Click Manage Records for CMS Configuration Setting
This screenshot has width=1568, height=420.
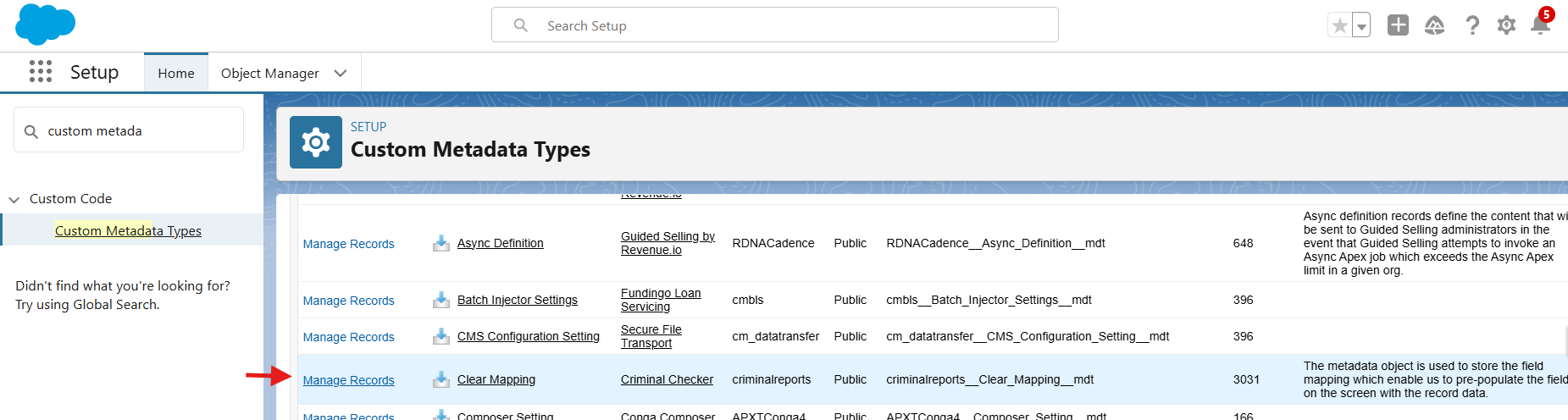348,337
